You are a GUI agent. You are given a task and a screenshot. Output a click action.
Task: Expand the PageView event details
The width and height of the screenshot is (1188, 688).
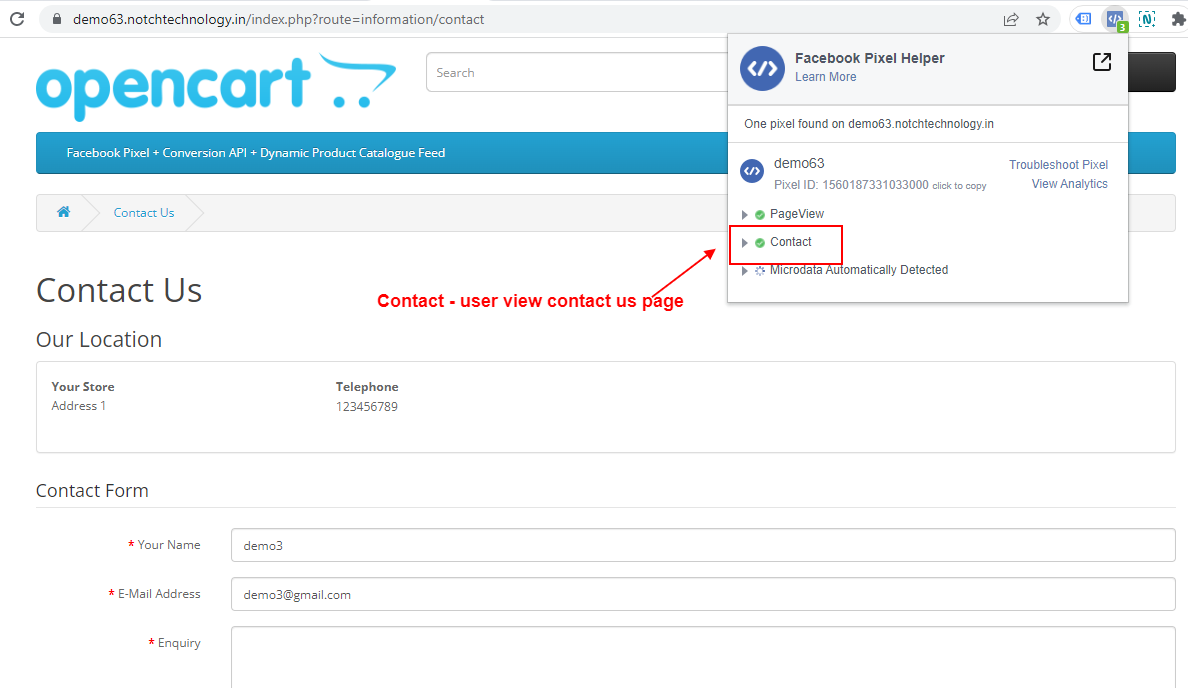pyautogui.click(x=744, y=213)
